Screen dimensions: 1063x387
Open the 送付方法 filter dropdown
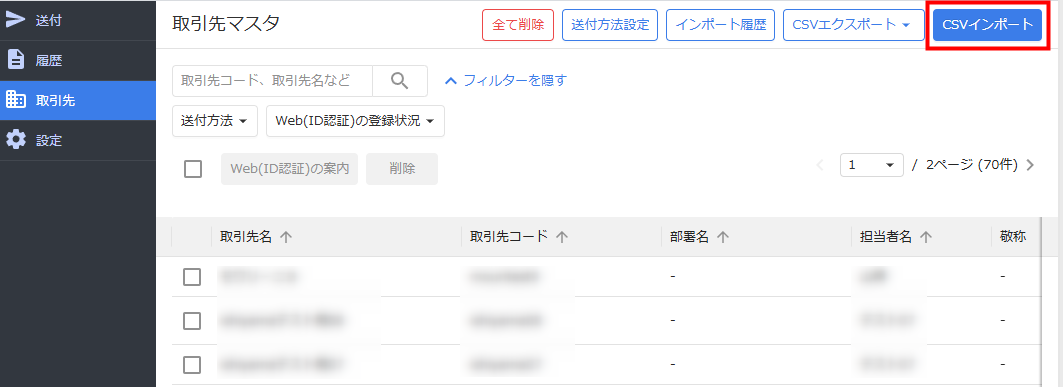pyautogui.click(x=215, y=121)
